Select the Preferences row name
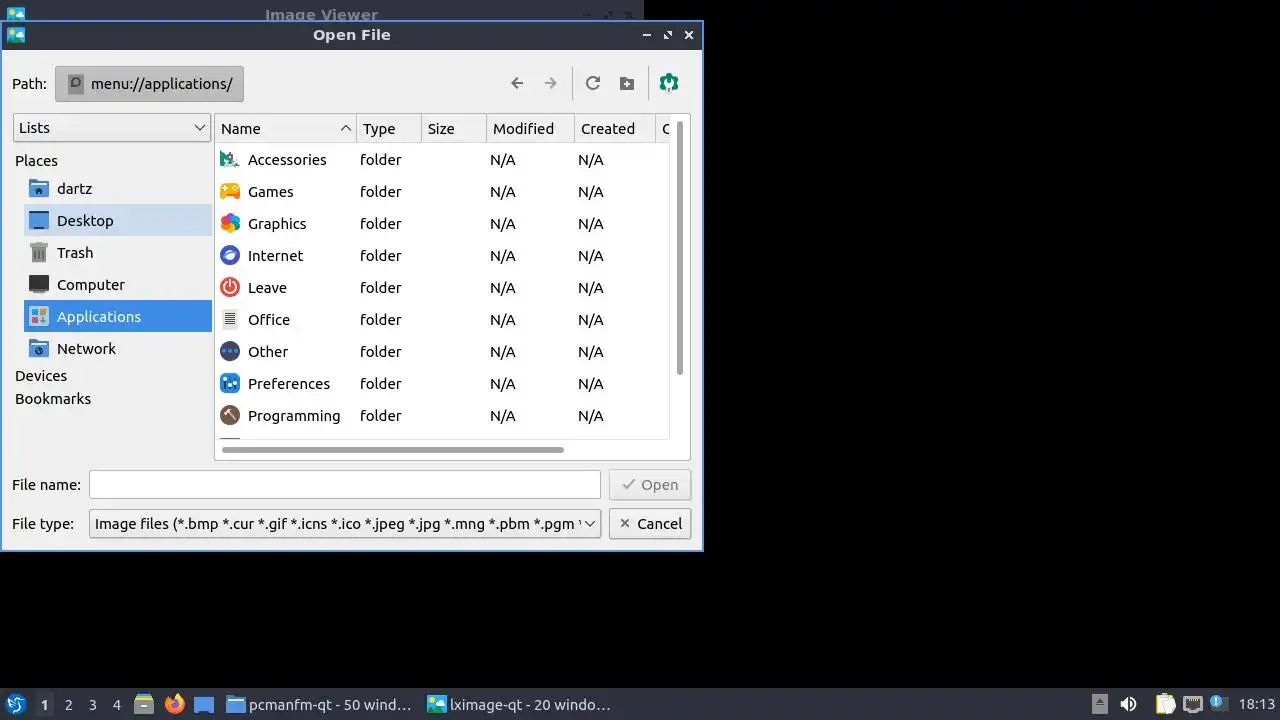 pos(289,384)
